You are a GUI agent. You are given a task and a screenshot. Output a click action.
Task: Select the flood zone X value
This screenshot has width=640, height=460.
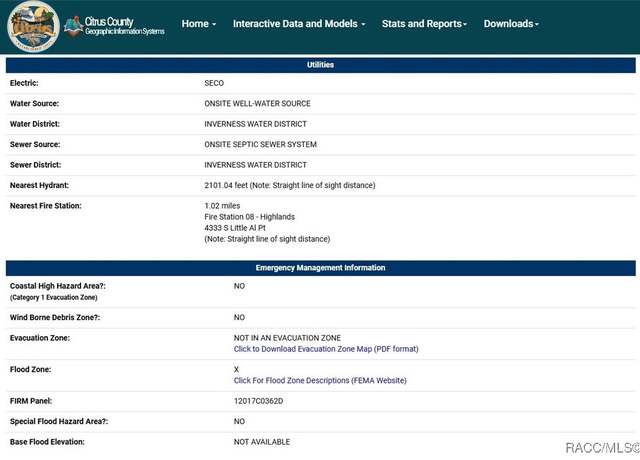click(236, 369)
